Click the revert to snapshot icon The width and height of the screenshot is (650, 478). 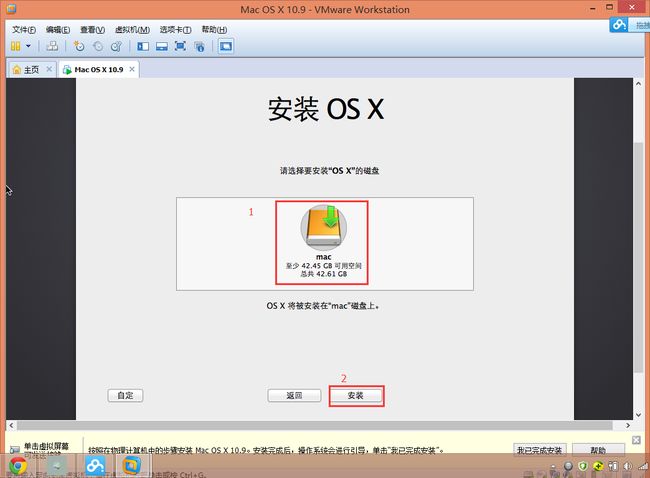97,46
